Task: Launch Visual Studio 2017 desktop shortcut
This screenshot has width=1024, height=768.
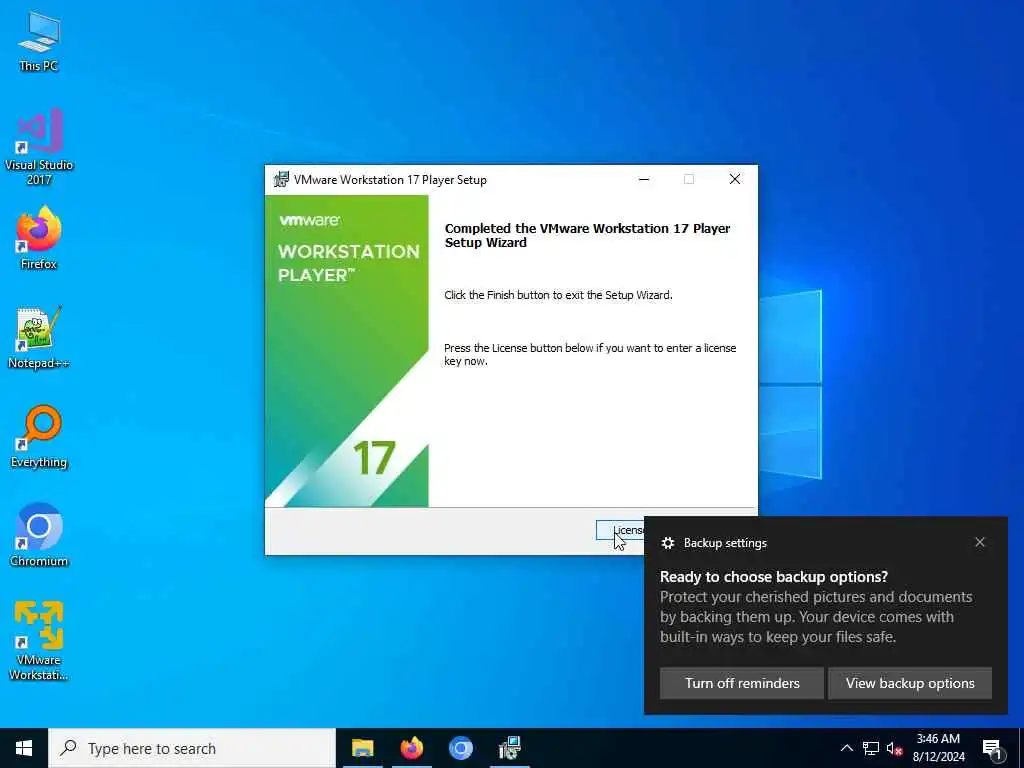Action: pyautogui.click(x=39, y=146)
